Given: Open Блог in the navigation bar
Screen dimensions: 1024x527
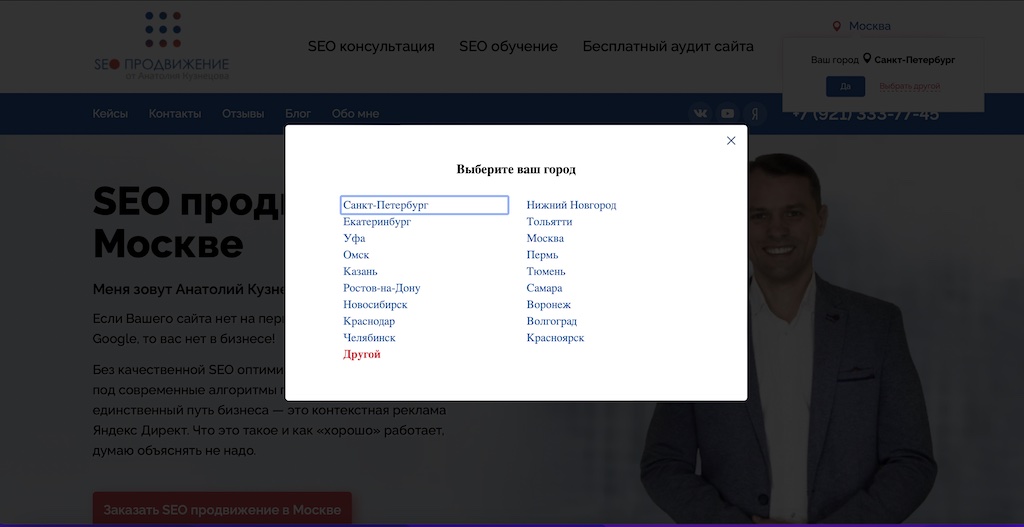Looking at the screenshot, I should click(298, 114).
